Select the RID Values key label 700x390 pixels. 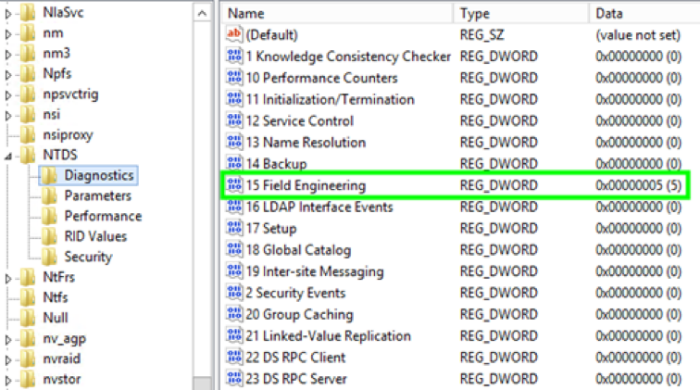[x=96, y=236]
